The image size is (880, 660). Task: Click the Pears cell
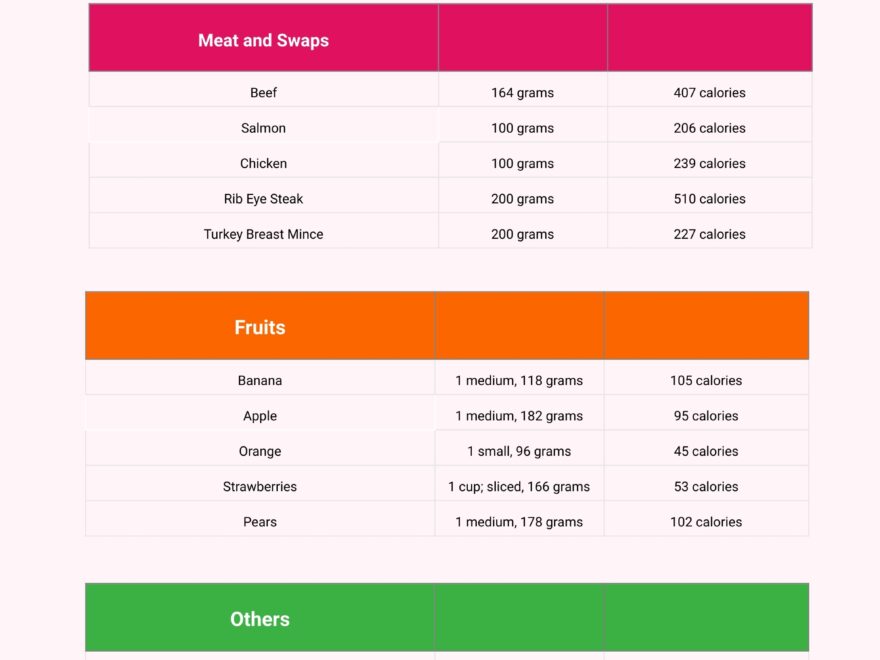[x=260, y=522]
